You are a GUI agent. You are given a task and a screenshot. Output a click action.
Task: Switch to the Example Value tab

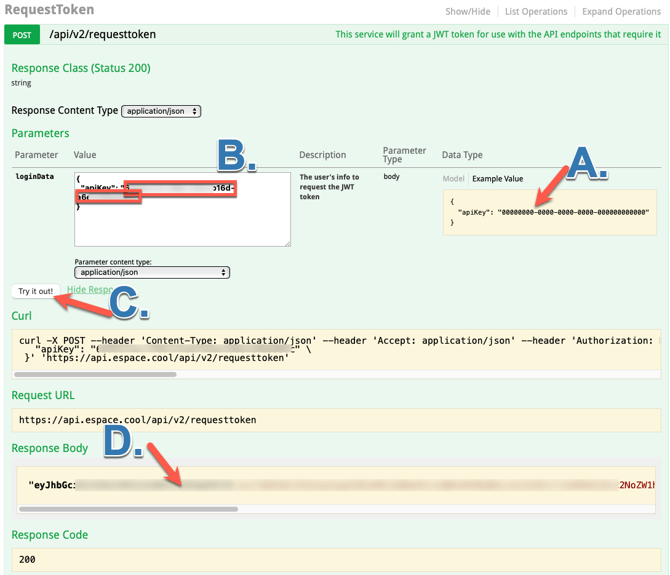tap(497, 179)
